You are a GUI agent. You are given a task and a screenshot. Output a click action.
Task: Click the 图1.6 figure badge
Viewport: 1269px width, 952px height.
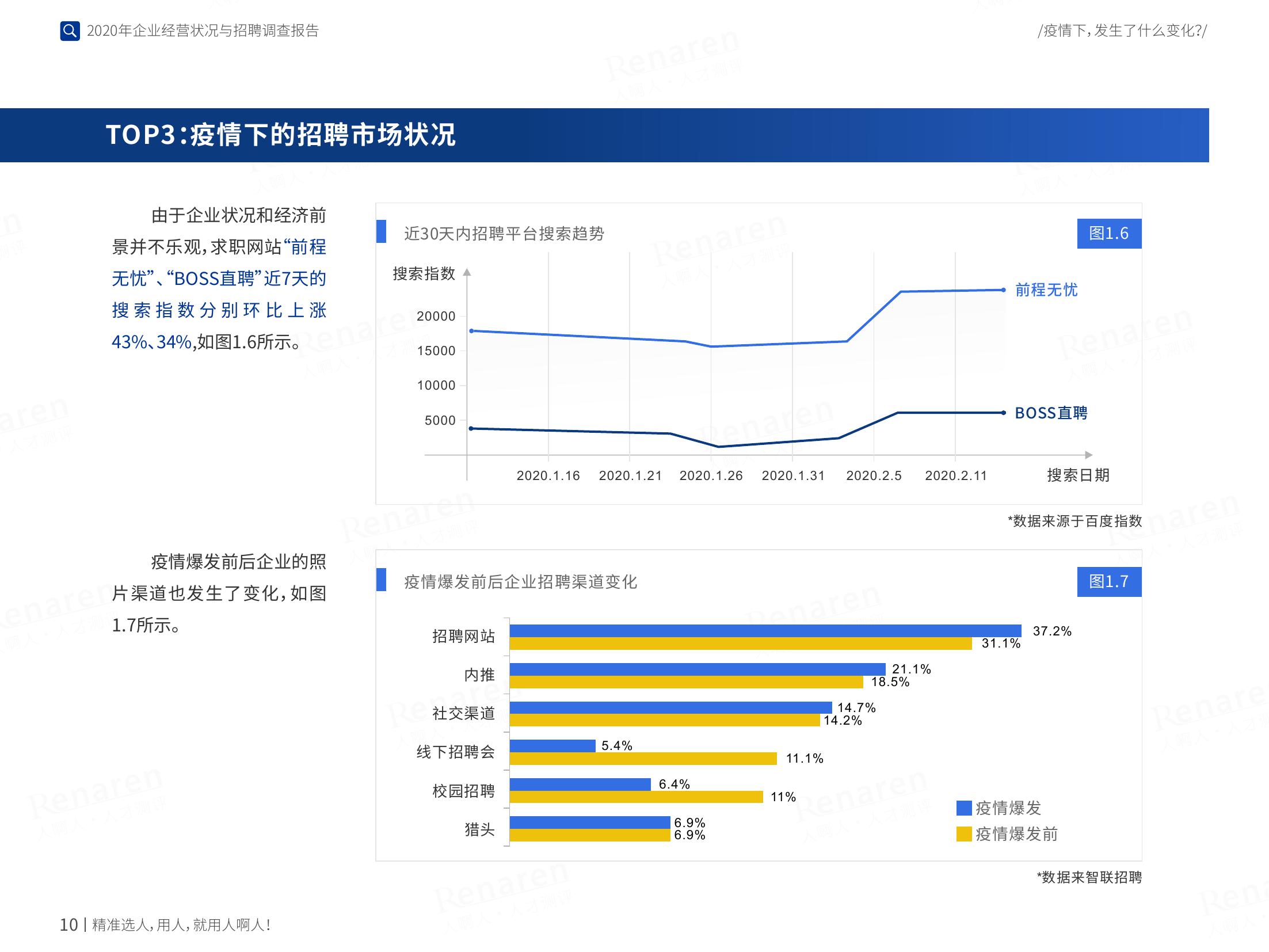pos(1108,234)
